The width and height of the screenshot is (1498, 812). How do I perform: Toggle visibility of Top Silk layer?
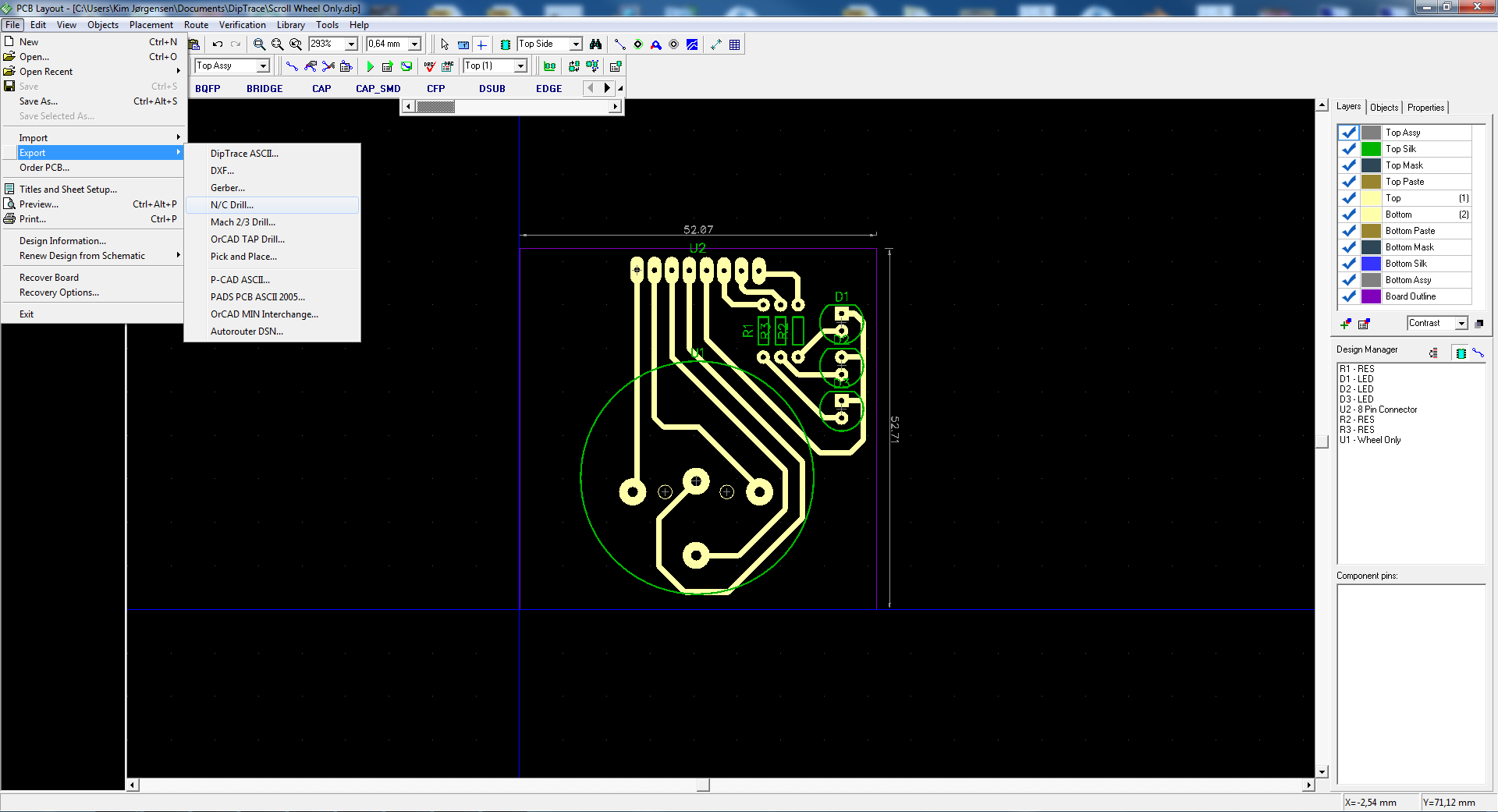tap(1348, 149)
